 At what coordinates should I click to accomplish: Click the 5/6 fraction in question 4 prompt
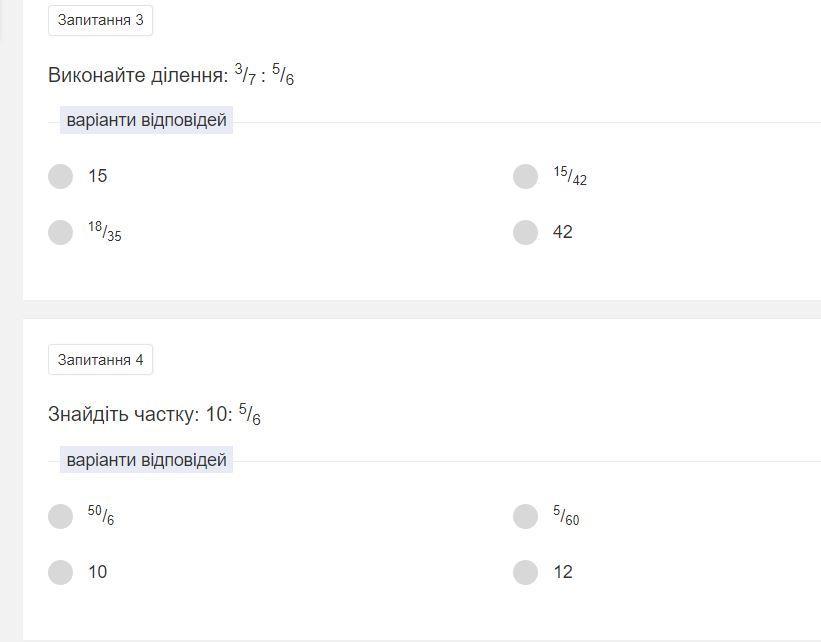click(x=250, y=415)
